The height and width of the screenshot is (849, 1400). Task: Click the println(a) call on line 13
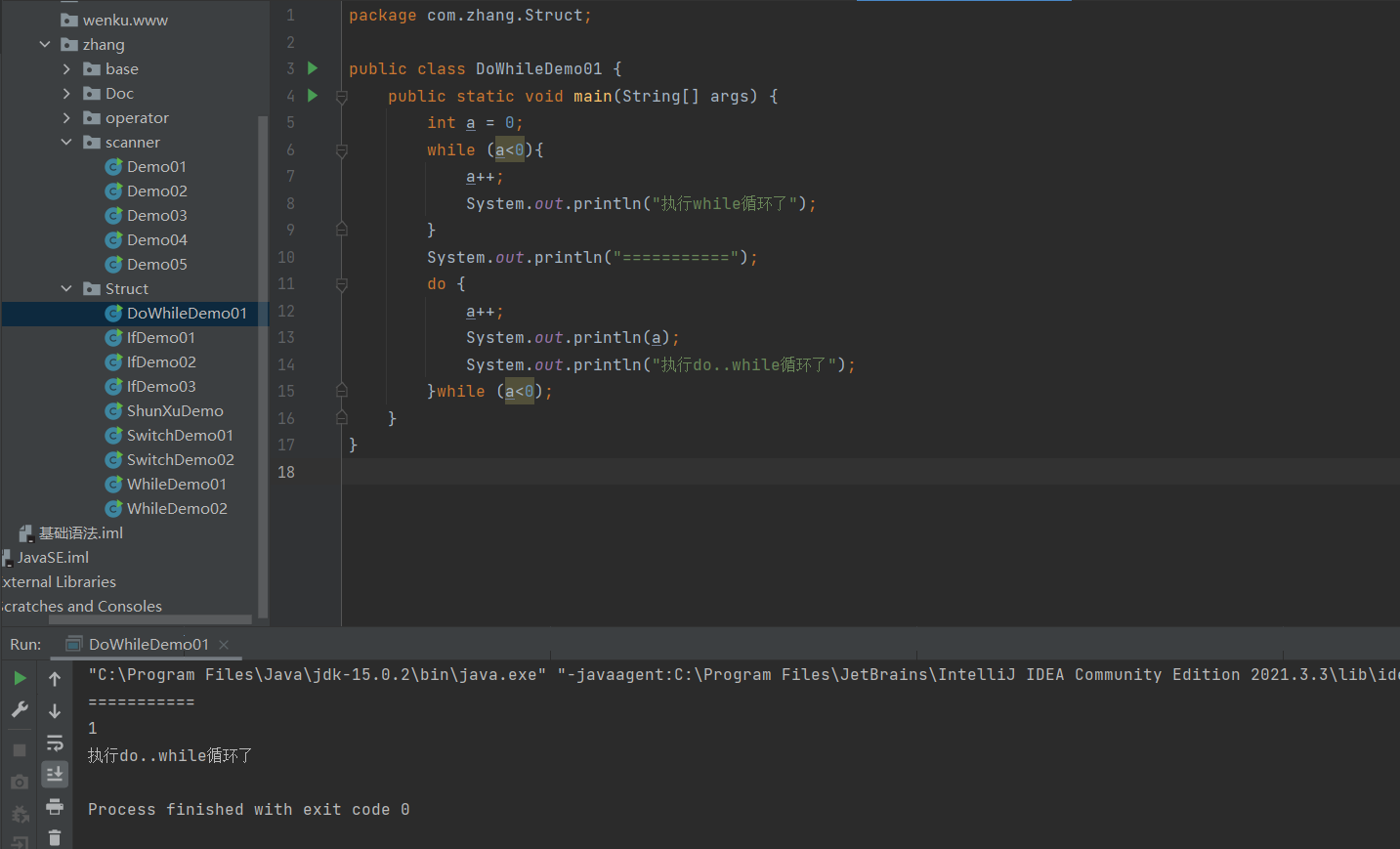(573, 338)
